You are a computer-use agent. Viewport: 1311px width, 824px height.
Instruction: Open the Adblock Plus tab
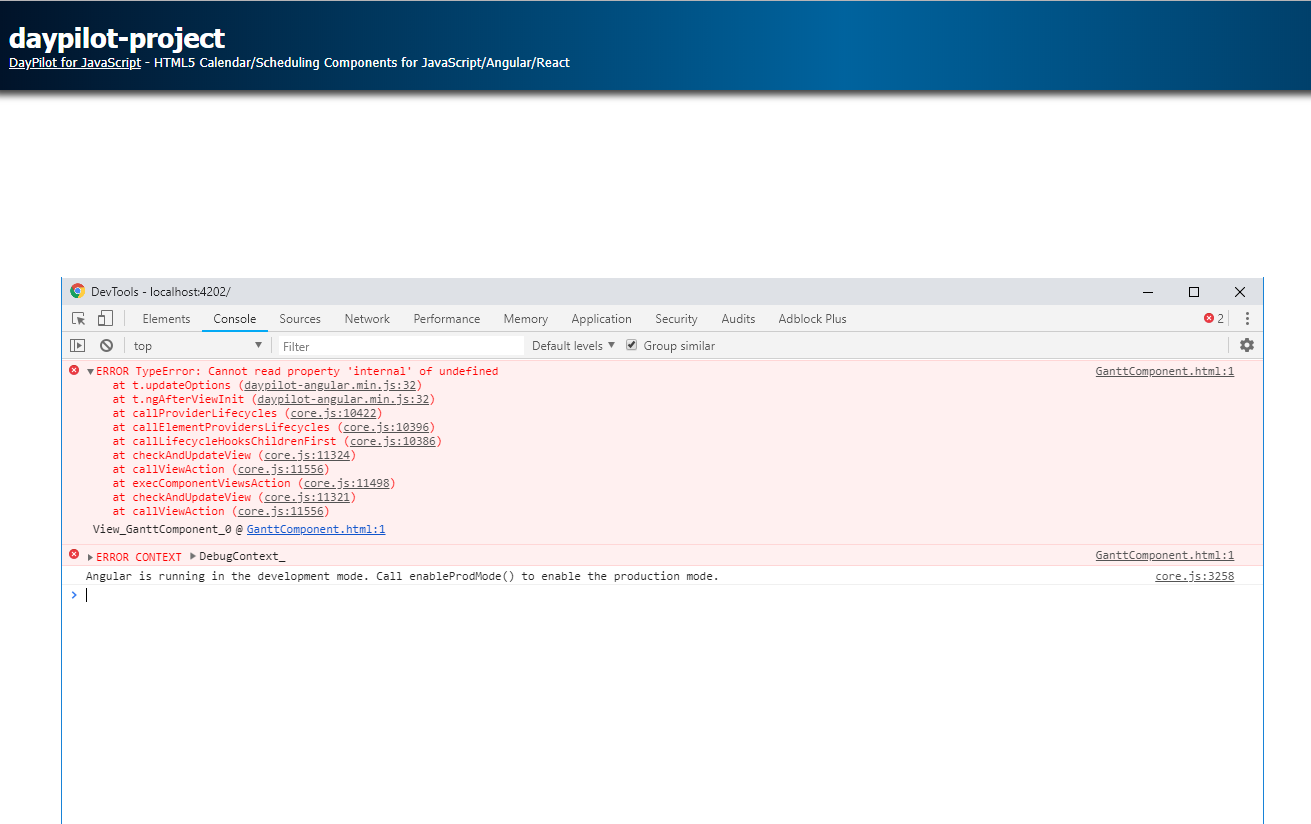812,319
